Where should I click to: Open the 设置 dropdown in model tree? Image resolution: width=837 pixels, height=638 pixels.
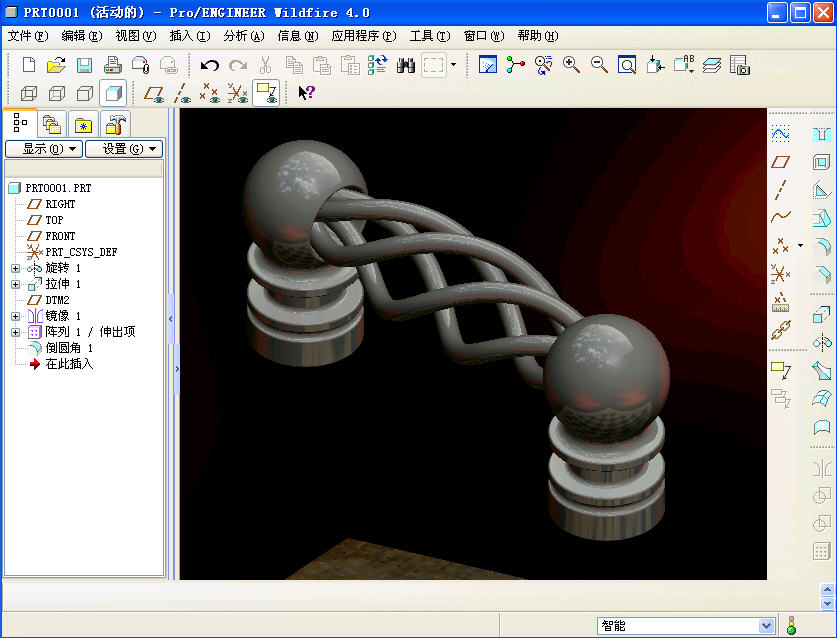tap(124, 149)
